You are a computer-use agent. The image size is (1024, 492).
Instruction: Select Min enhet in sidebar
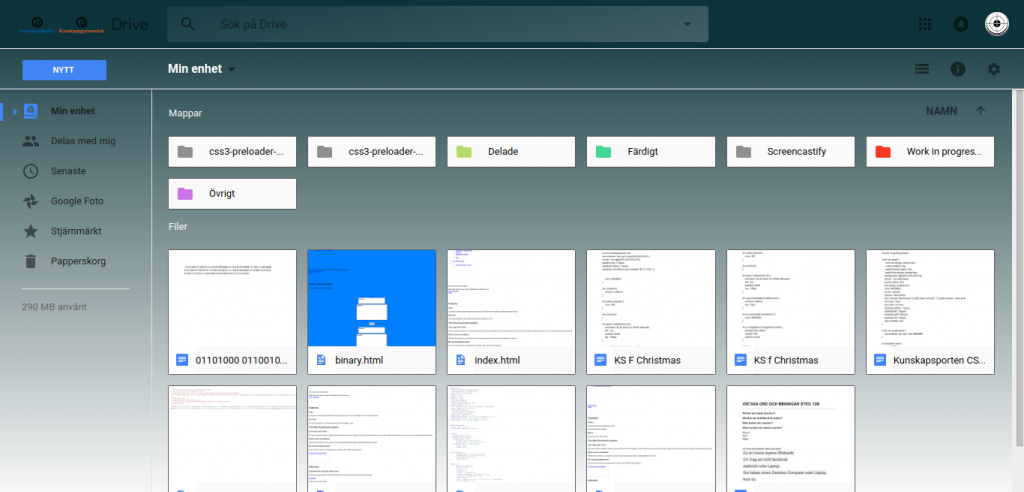click(72, 111)
